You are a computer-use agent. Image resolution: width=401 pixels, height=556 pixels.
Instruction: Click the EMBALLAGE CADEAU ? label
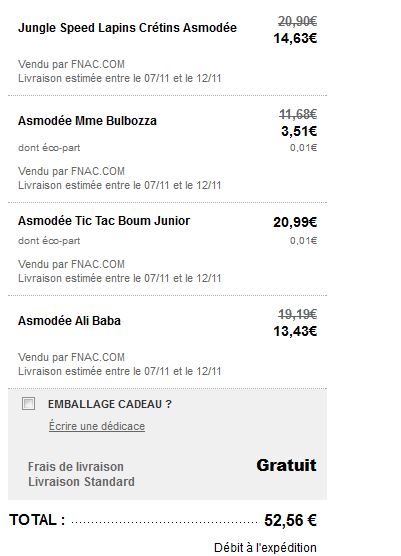(110, 404)
